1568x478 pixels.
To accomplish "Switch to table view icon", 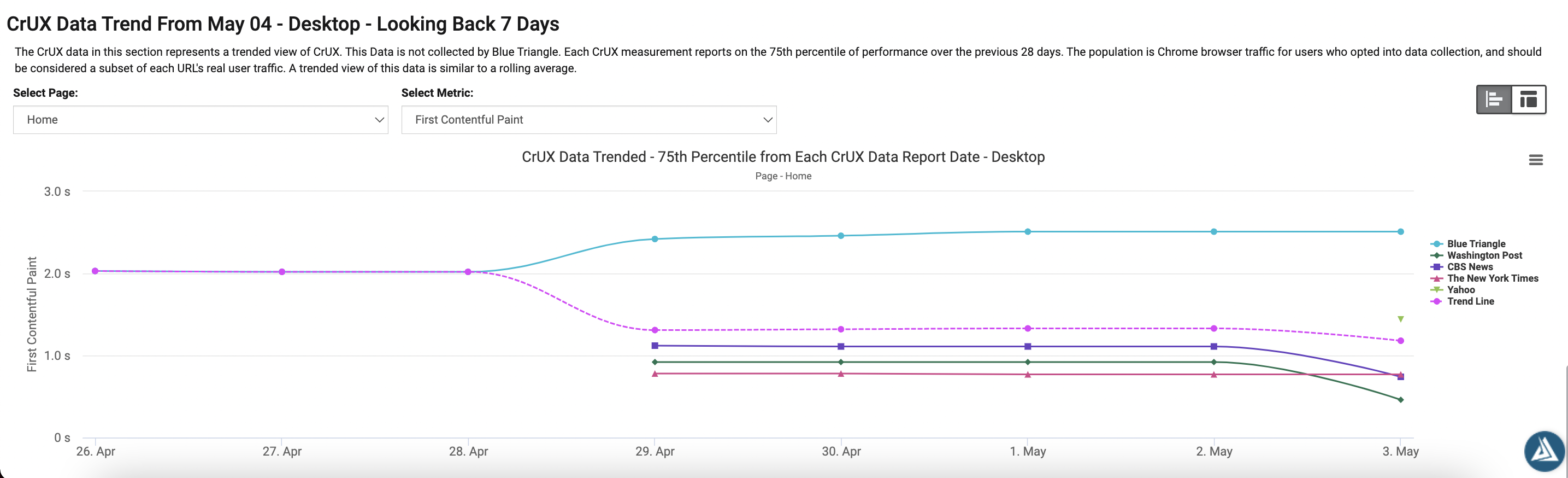I will (1529, 99).
